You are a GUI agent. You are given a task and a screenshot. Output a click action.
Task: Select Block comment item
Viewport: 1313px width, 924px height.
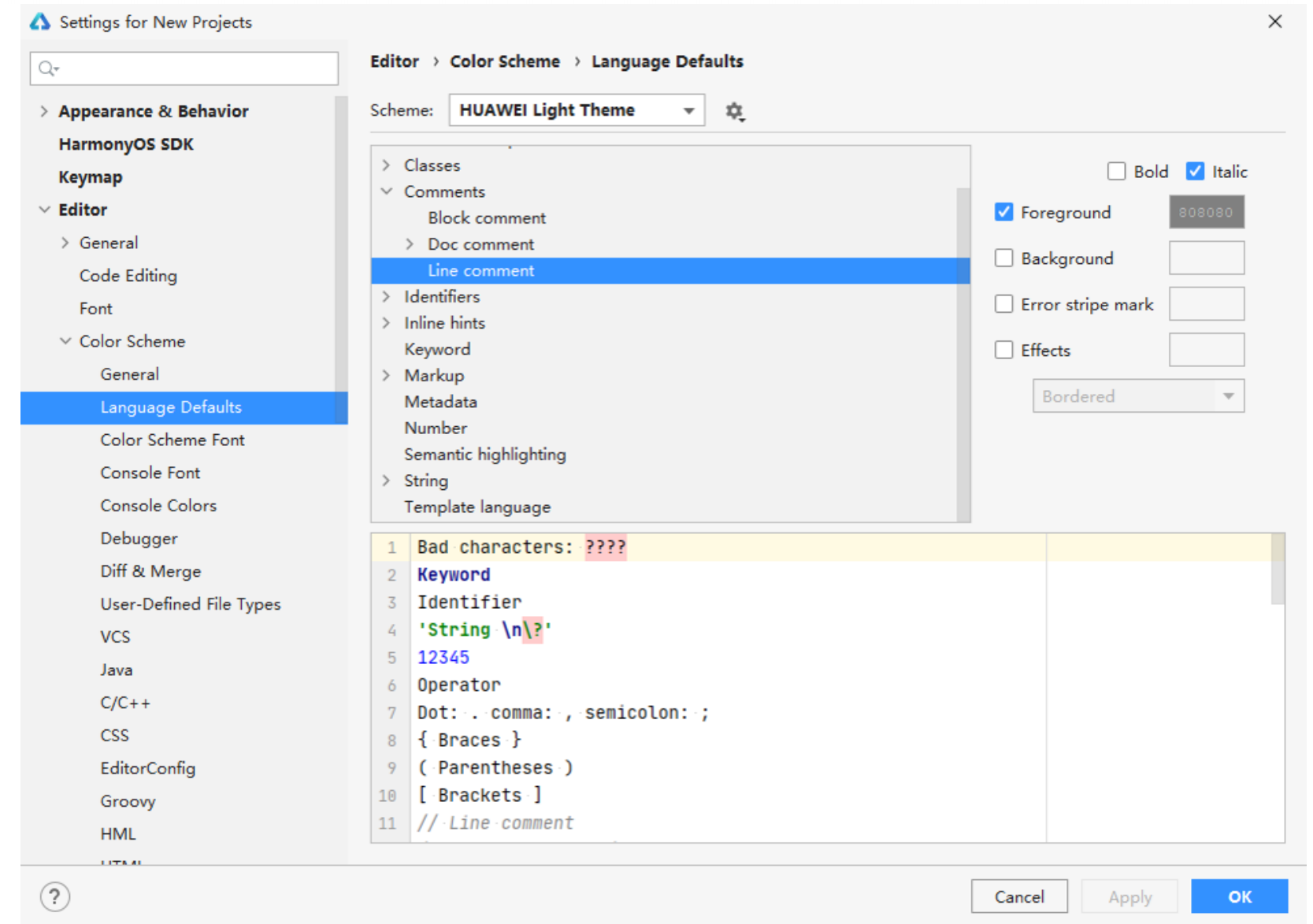487,218
